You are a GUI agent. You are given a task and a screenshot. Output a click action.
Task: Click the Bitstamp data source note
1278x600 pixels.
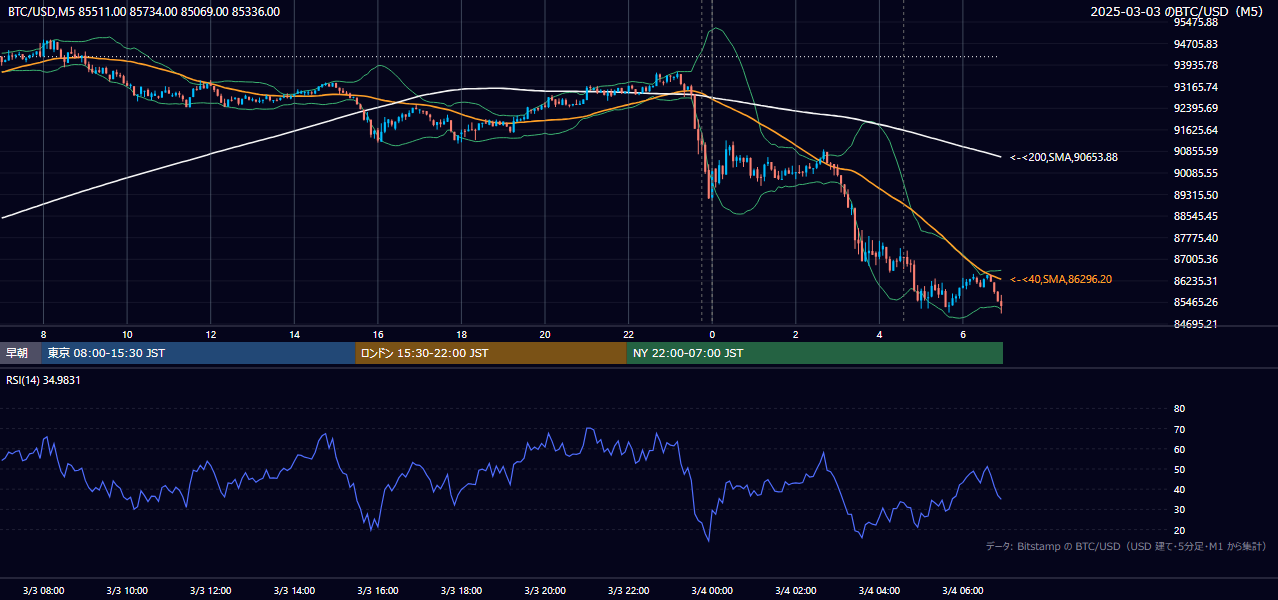[x=1126, y=547]
